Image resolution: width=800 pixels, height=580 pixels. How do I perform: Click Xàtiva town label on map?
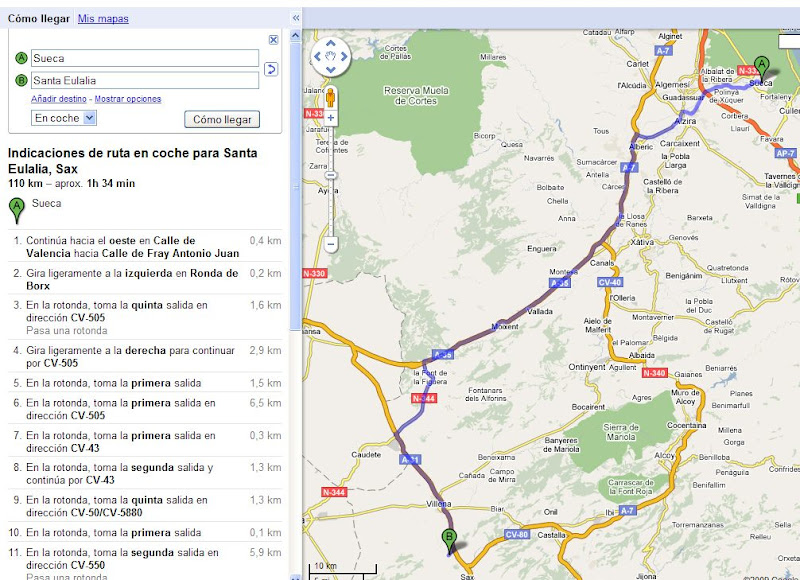click(x=642, y=242)
